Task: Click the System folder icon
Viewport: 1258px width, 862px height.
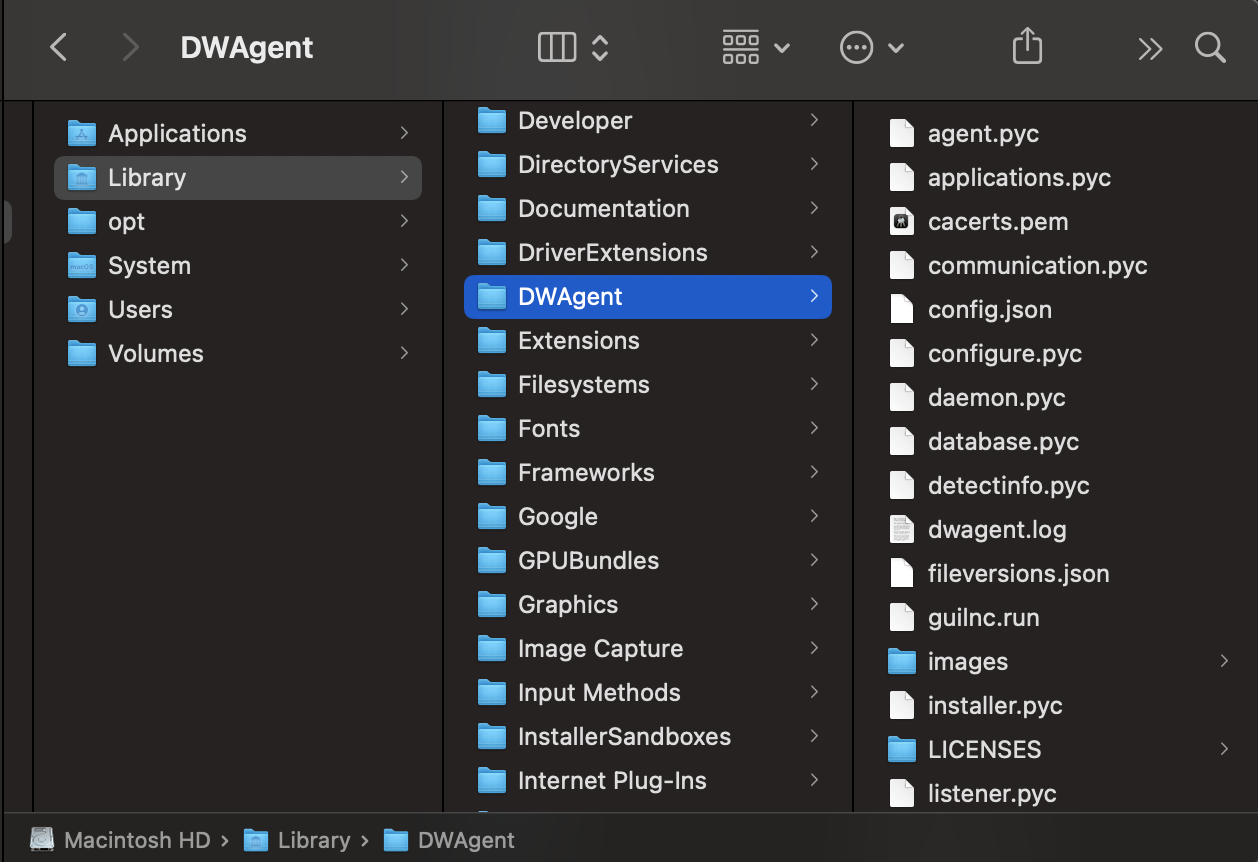Action: click(x=81, y=265)
